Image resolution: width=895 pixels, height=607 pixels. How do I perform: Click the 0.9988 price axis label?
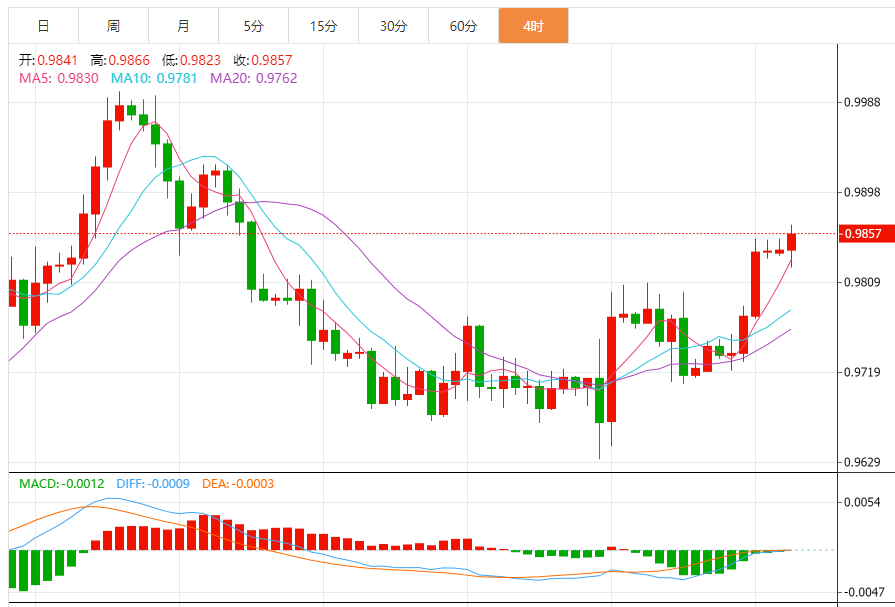(862, 102)
